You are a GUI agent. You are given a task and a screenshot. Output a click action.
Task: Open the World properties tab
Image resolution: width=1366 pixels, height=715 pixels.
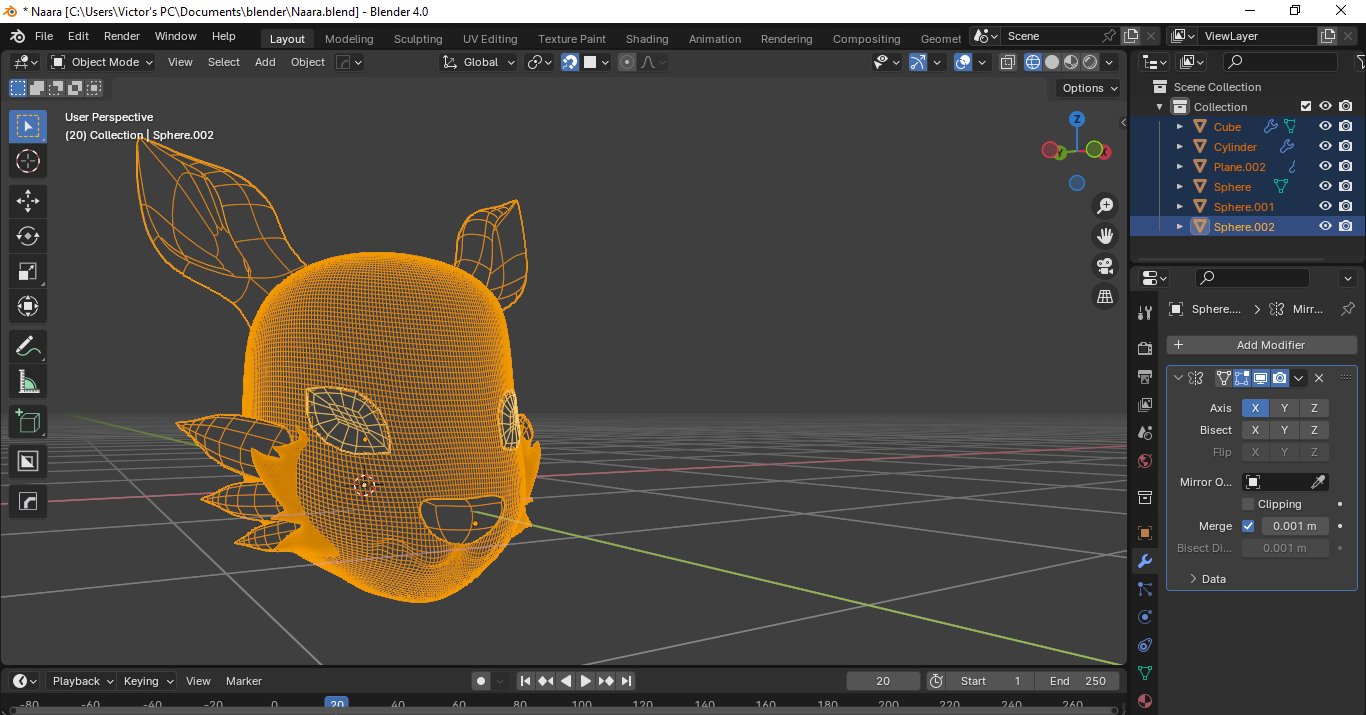(1145, 461)
